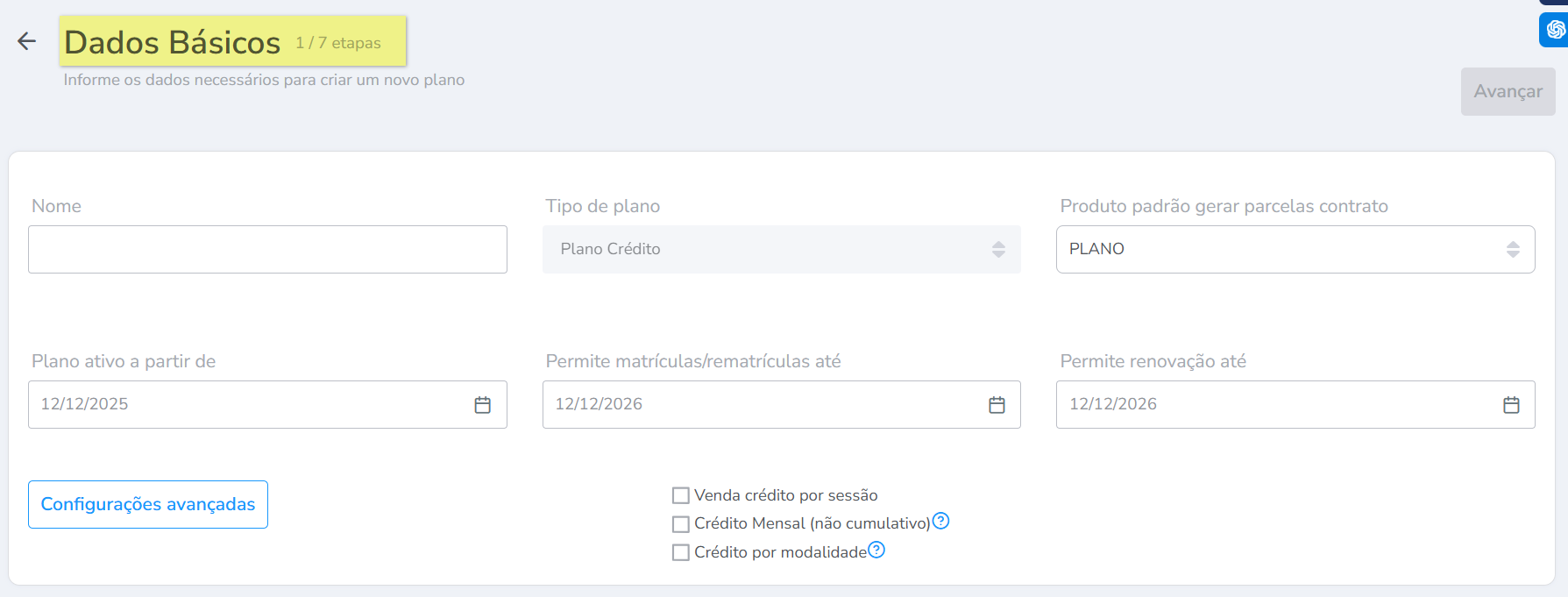Toggle Crédito por modalidade checkbox
The image size is (1568, 597).
[680, 552]
